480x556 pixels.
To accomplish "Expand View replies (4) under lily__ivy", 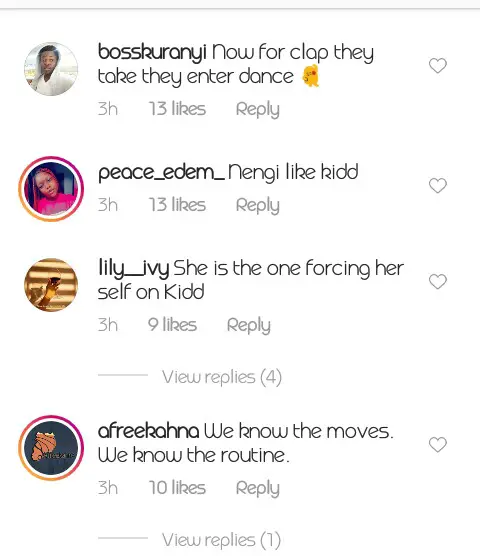I will [222, 377].
